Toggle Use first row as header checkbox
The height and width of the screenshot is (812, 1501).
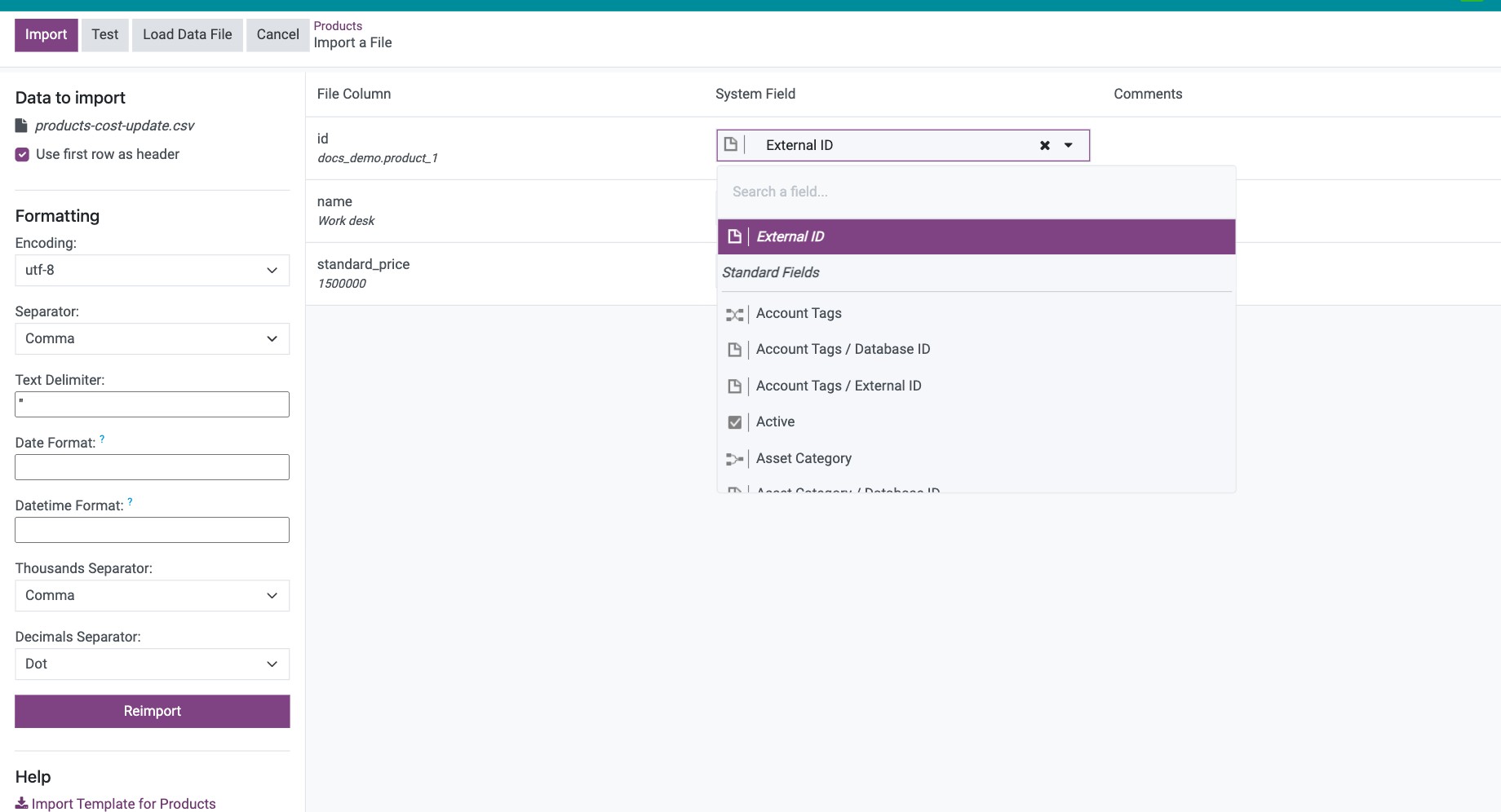click(x=22, y=154)
